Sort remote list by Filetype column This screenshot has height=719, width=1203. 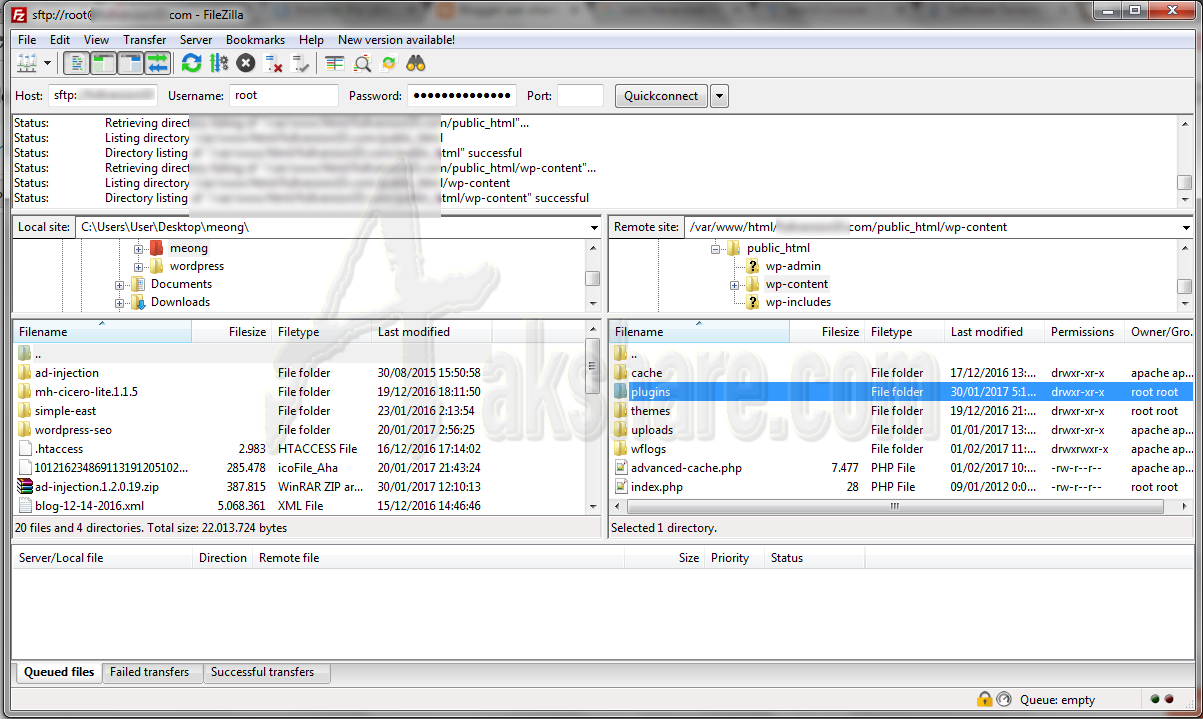pos(904,332)
